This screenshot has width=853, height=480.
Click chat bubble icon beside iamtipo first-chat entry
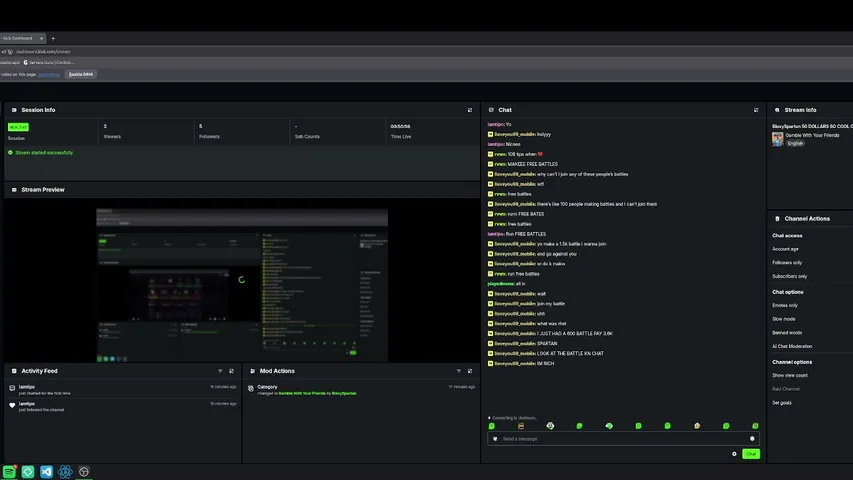12,388
